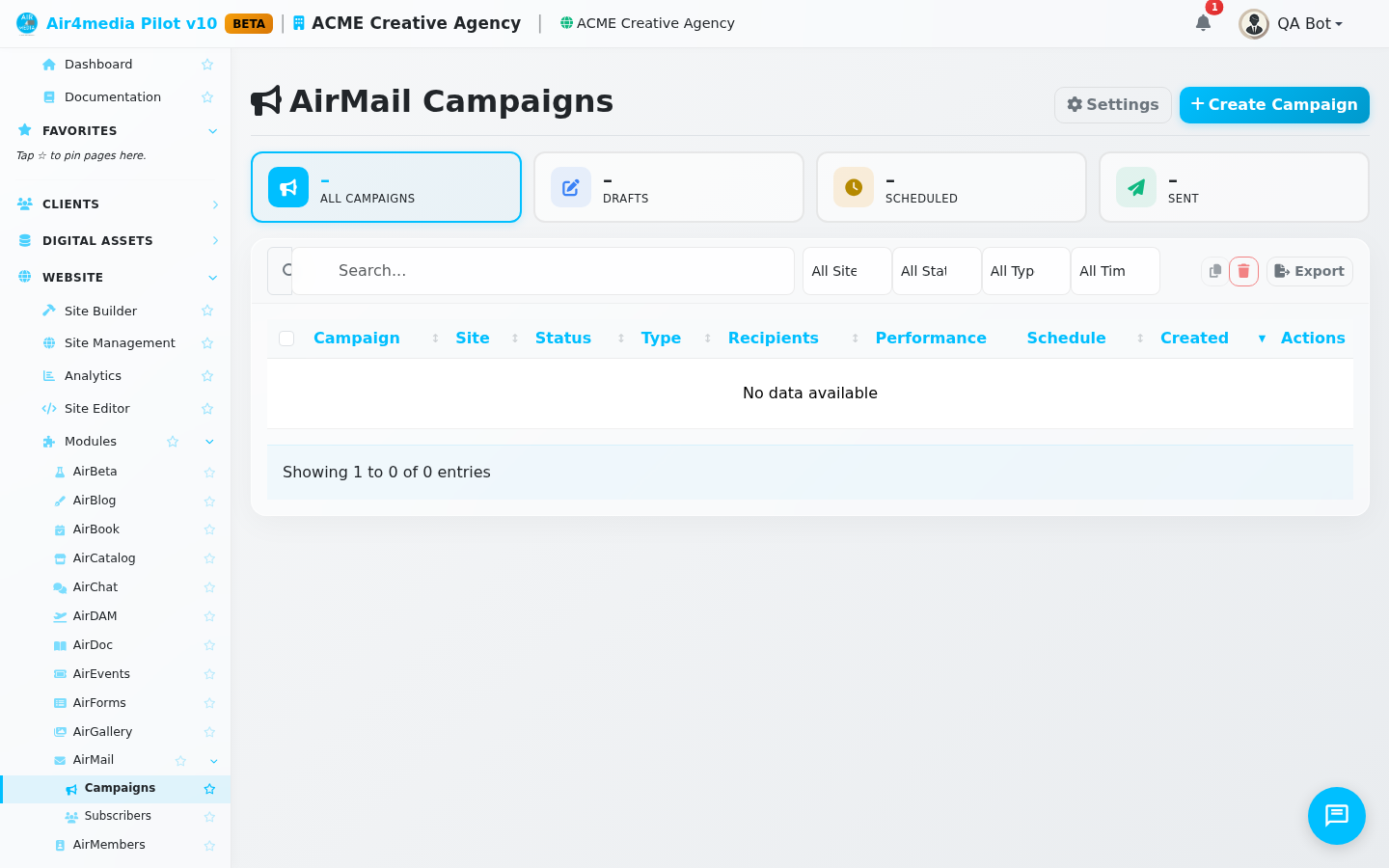Toggle favorite star for Campaigns
Screen dimensions: 1389x868
(209, 789)
